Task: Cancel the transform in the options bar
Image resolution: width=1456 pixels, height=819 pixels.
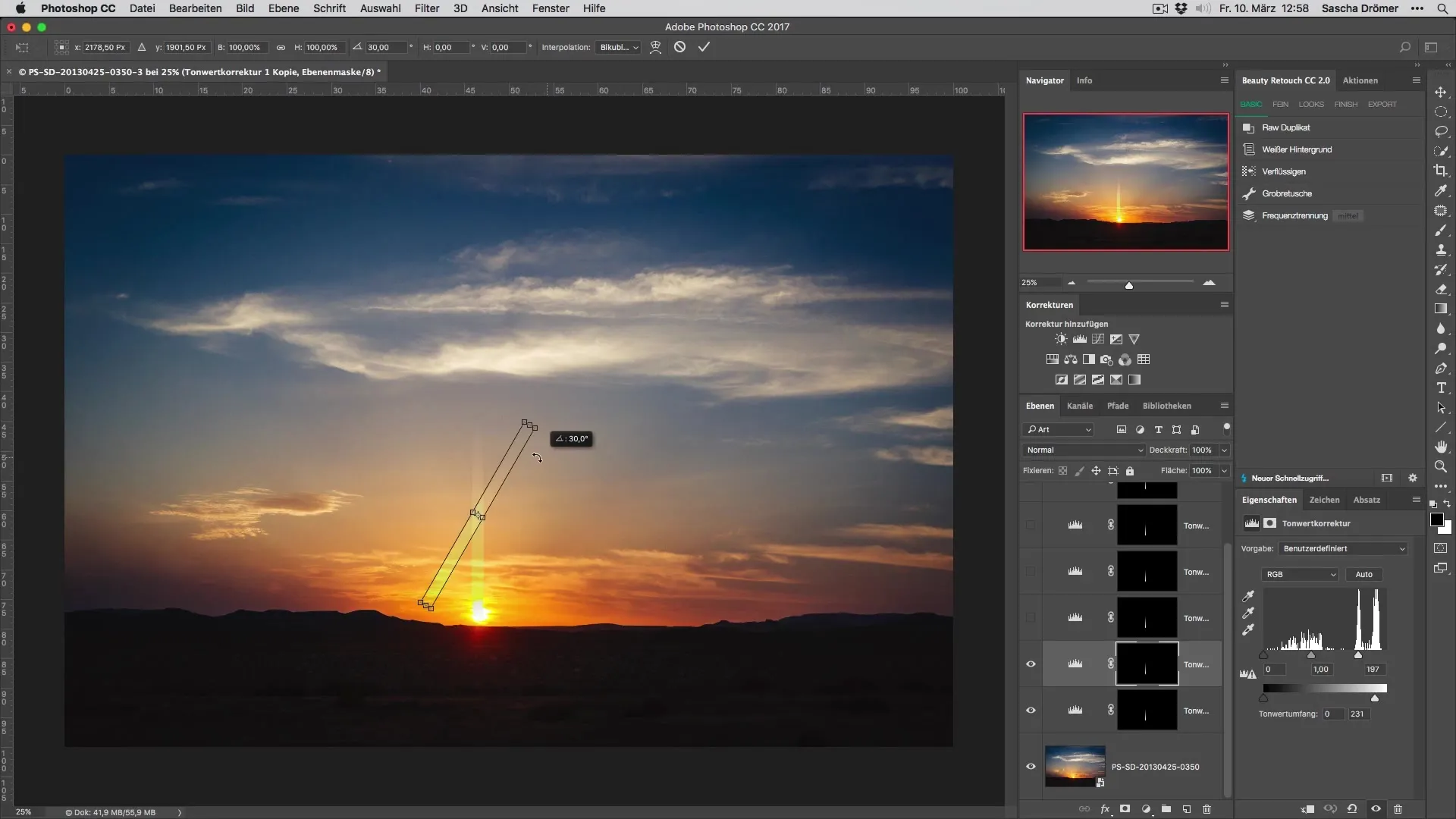Action: (x=679, y=47)
